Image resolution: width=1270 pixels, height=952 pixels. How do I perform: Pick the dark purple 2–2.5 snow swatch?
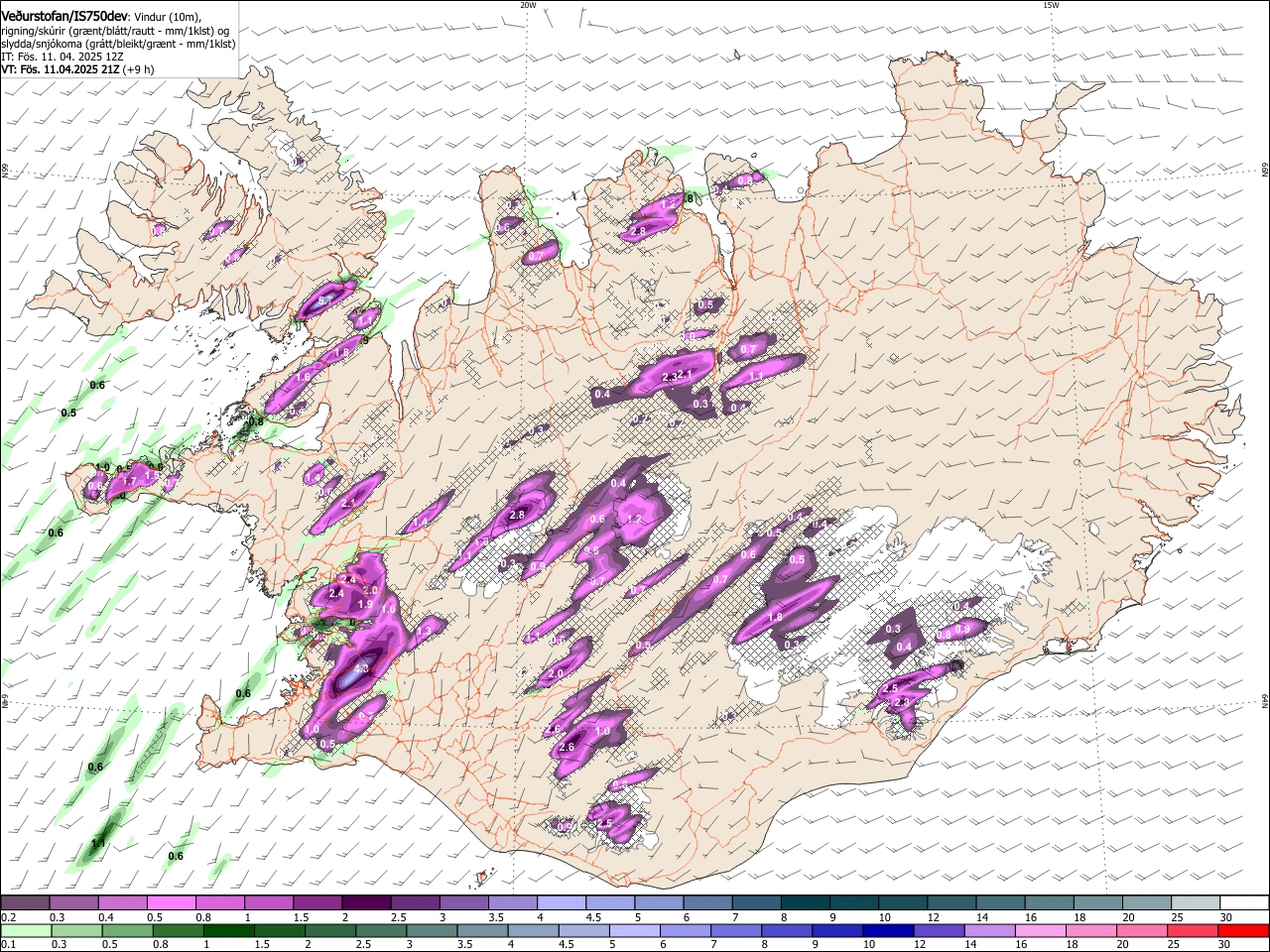click(365, 902)
